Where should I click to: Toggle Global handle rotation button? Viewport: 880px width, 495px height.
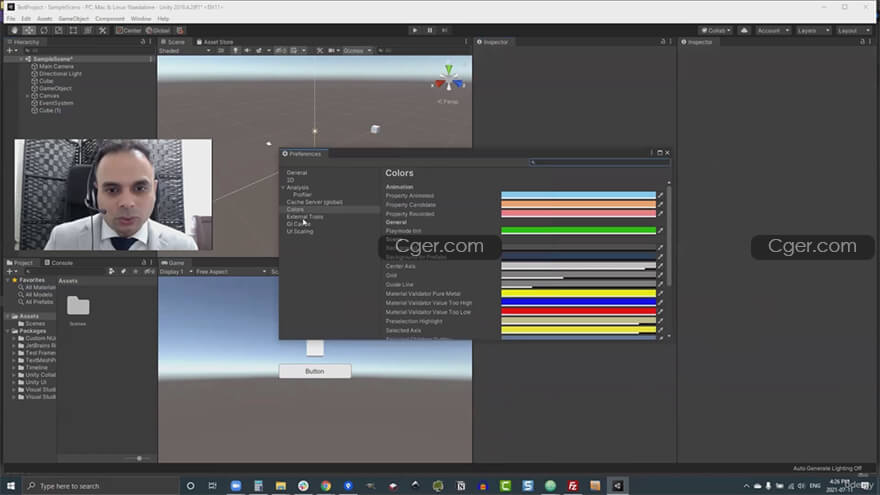click(x=158, y=30)
